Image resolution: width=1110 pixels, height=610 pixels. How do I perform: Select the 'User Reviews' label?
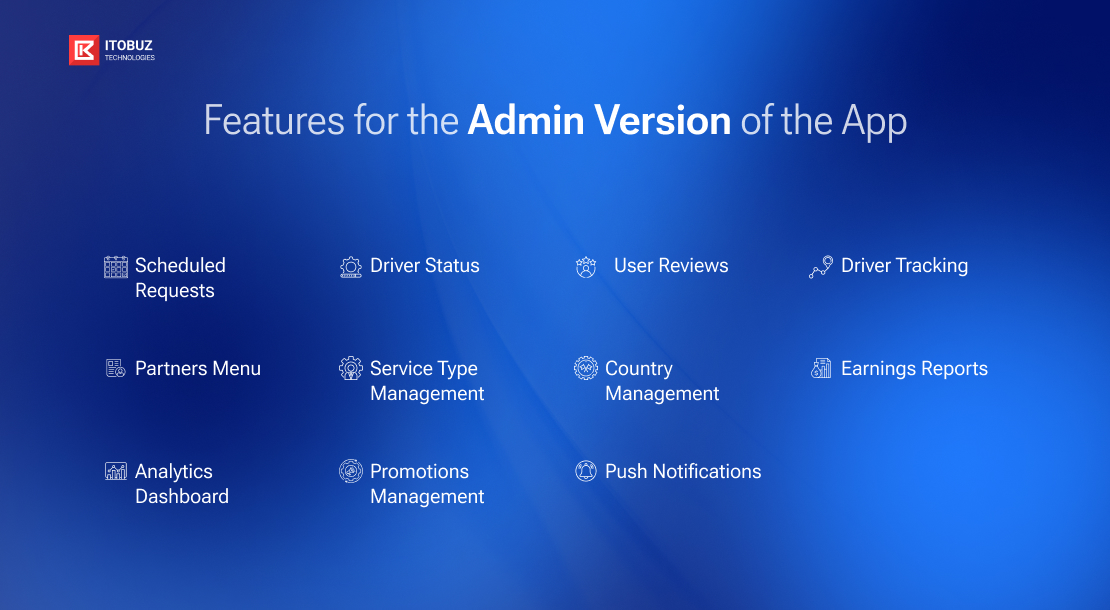click(671, 265)
